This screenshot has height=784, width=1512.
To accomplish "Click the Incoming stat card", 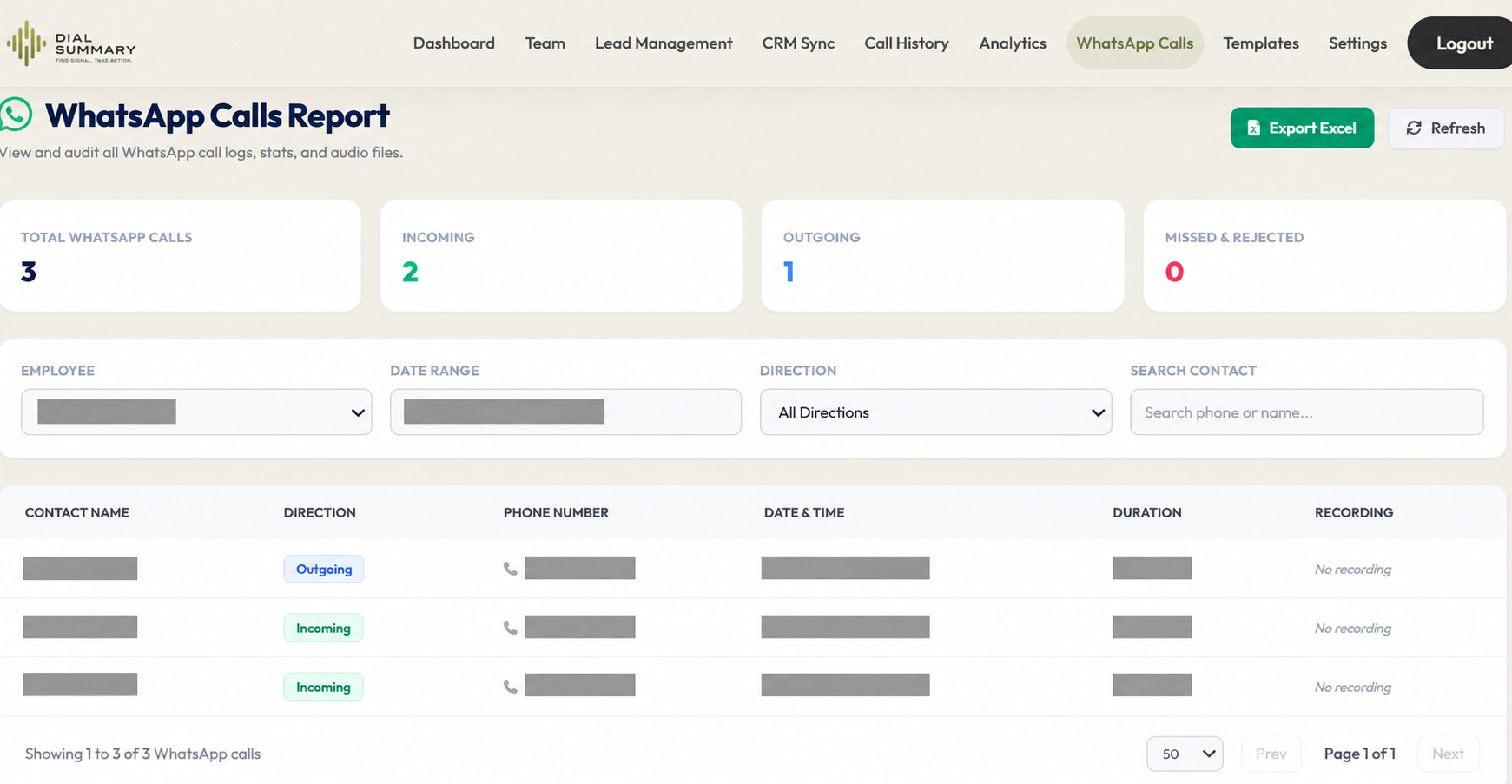I will point(561,255).
